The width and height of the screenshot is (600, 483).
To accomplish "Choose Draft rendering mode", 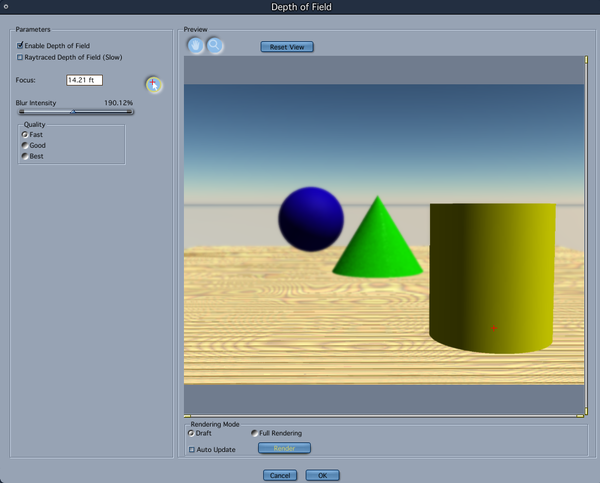I will click(x=191, y=433).
